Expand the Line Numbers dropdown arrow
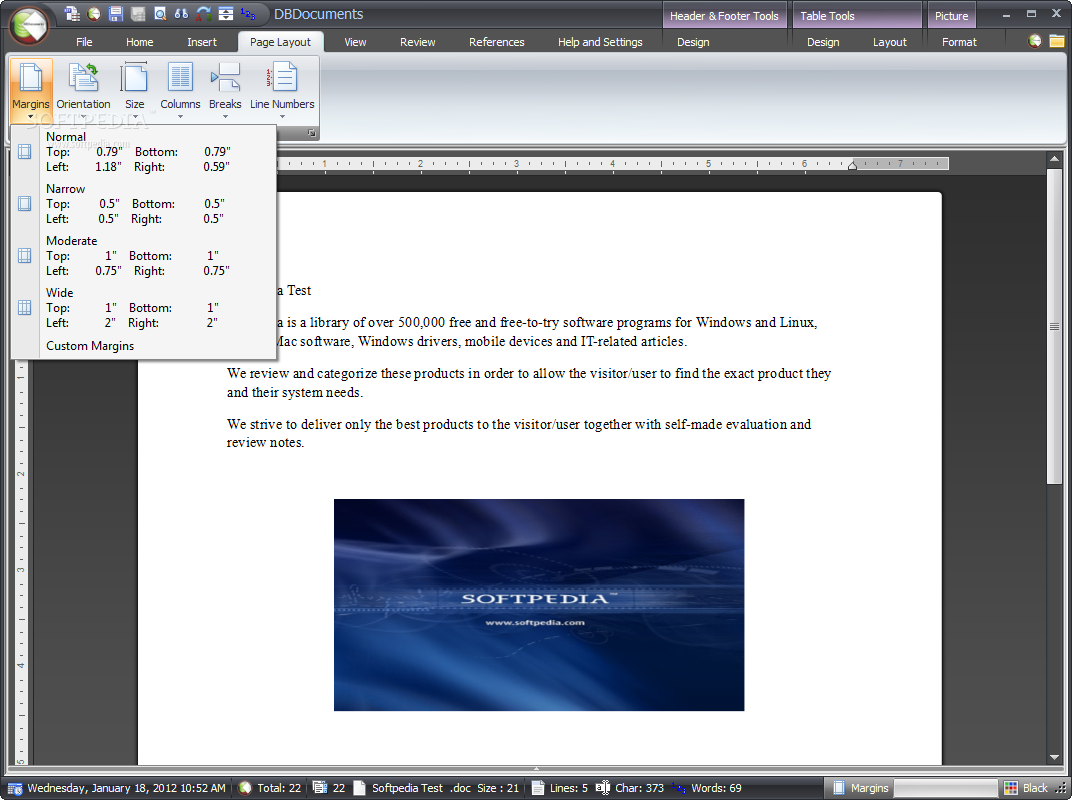The height and width of the screenshot is (800, 1072). click(282, 117)
